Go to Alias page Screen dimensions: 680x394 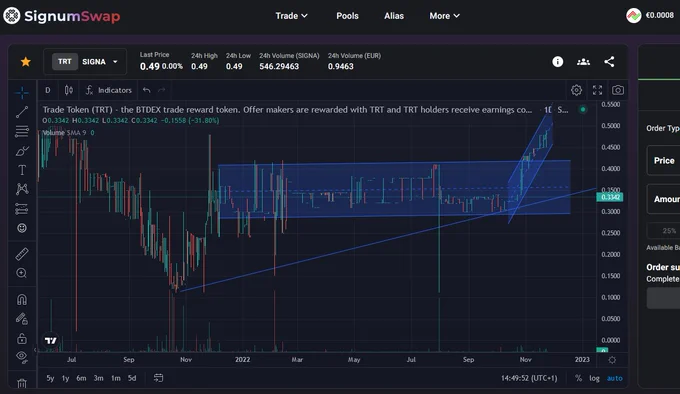(x=394, y=16)
